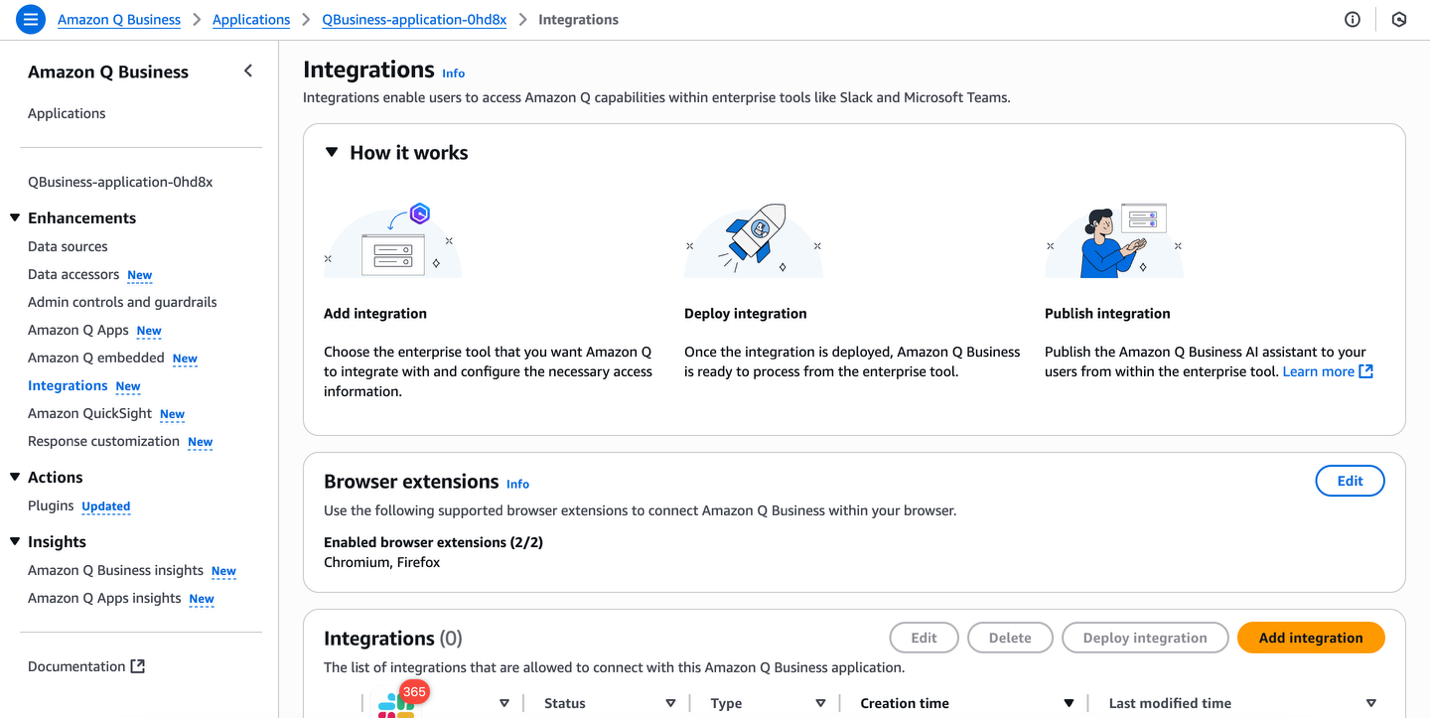Open Info link next to Integrations heading
The image size is (1430, 718).
pyautogui.click(x=453, y=73)
